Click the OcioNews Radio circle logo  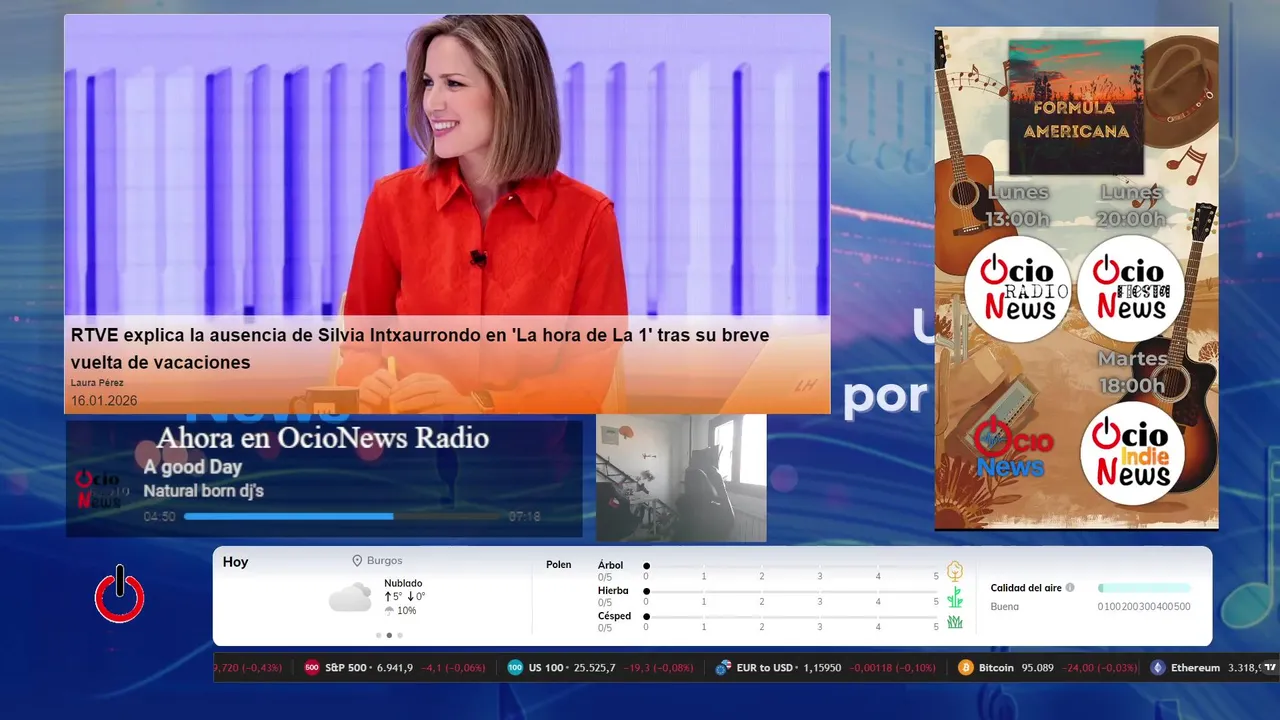click(x=1018, y=288)
